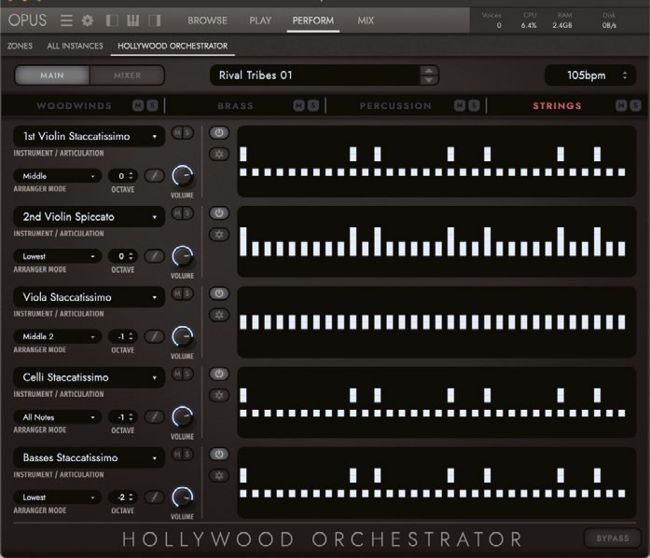Toggle power for Viola Staccatissimo
Screen dimensions: 650x558
(x=219, y=294)
